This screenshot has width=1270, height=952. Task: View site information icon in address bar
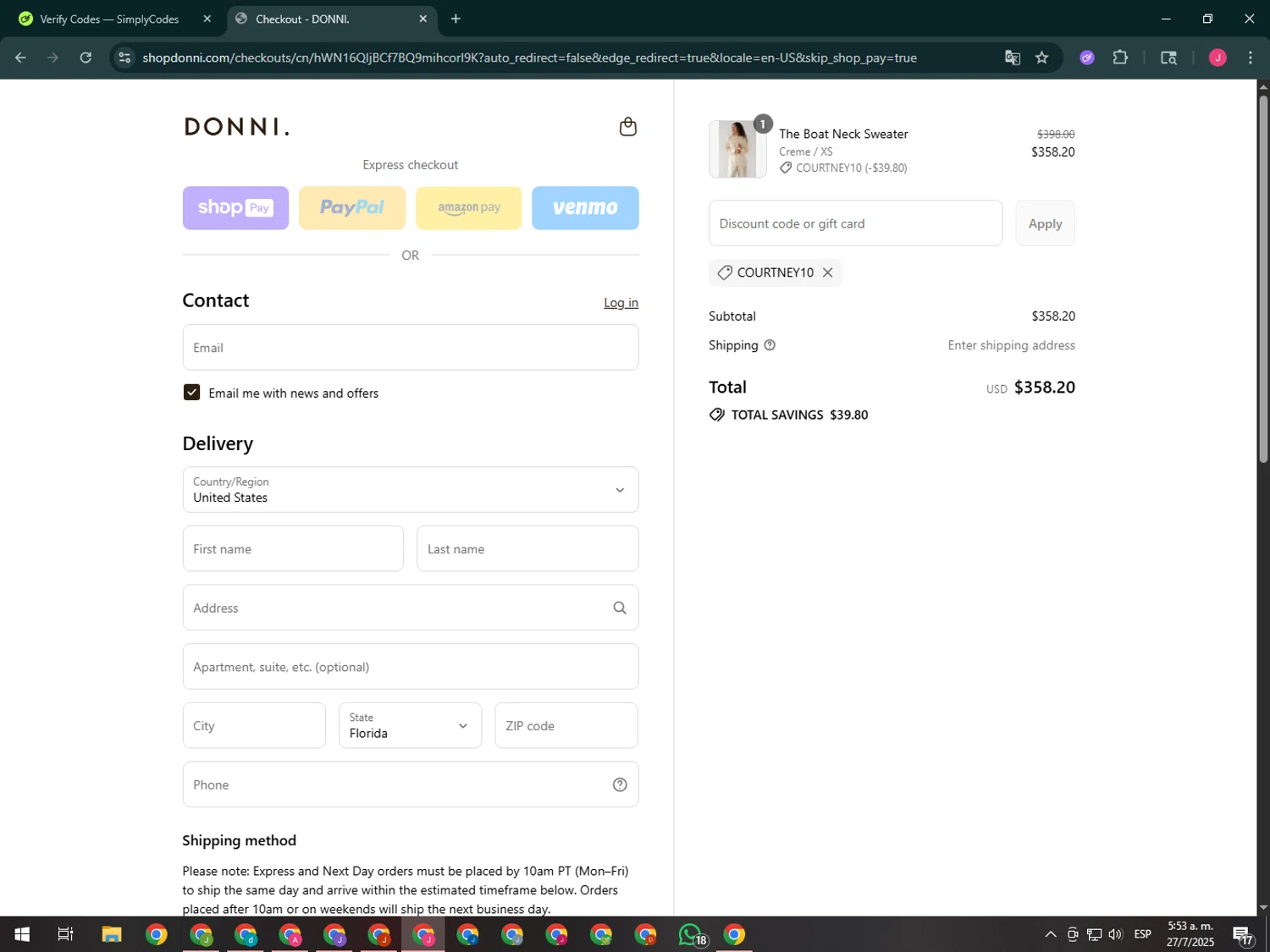coord(124,58)
